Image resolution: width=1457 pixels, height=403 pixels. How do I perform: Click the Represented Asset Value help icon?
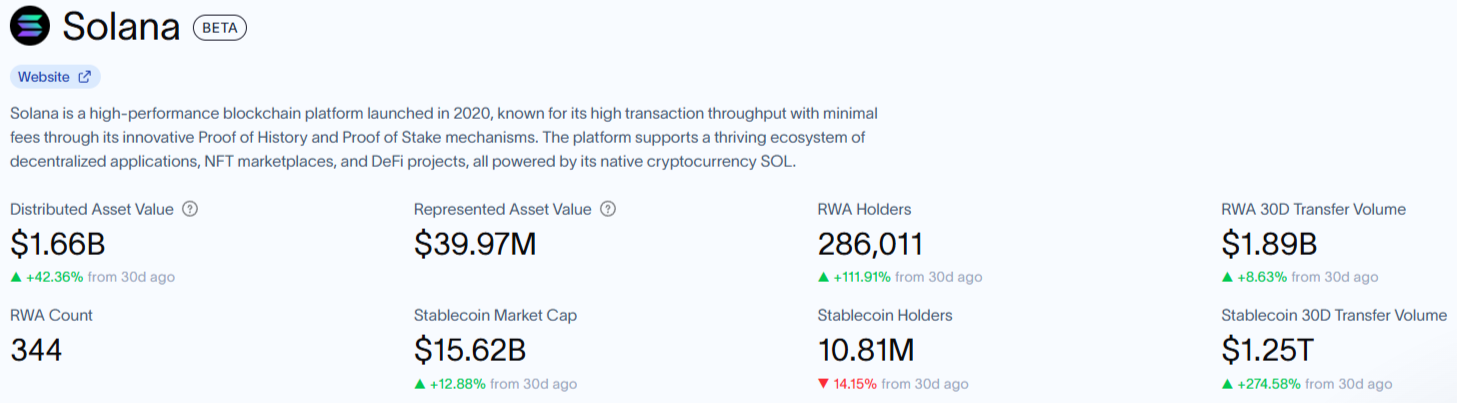[607, 209]
